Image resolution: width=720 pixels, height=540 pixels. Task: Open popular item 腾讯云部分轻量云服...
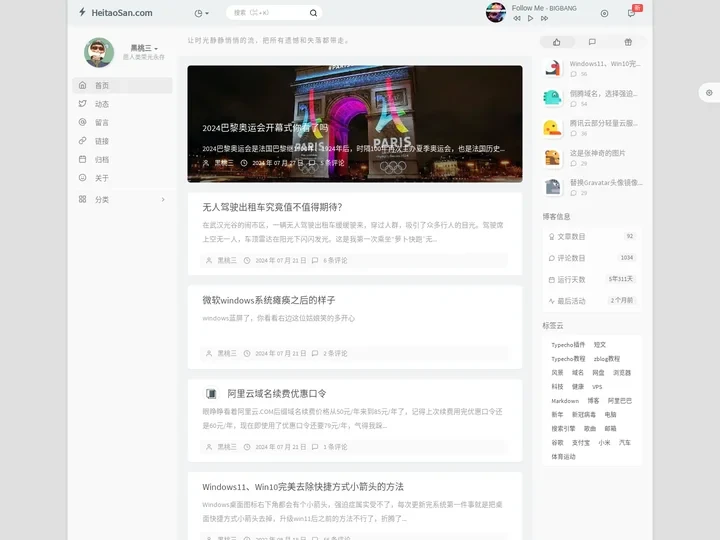(x=603, y=123)
